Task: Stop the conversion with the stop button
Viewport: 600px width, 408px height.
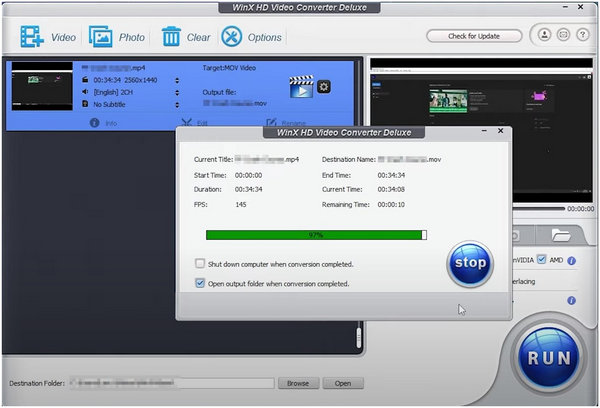Action: (x=470, y=264)
